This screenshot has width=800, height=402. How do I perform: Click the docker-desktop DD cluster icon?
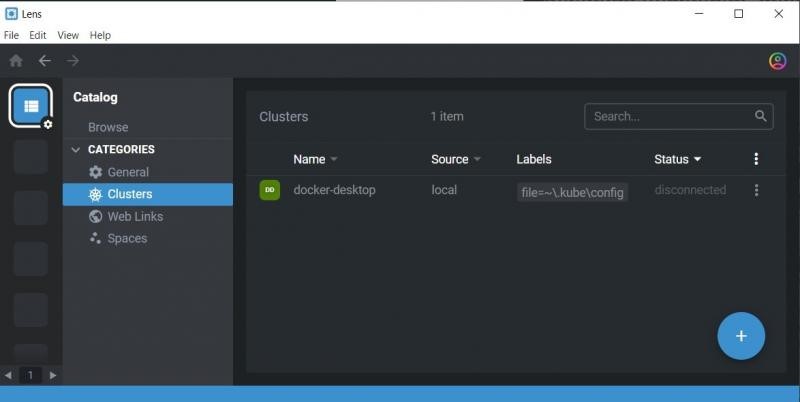[269, 190]
